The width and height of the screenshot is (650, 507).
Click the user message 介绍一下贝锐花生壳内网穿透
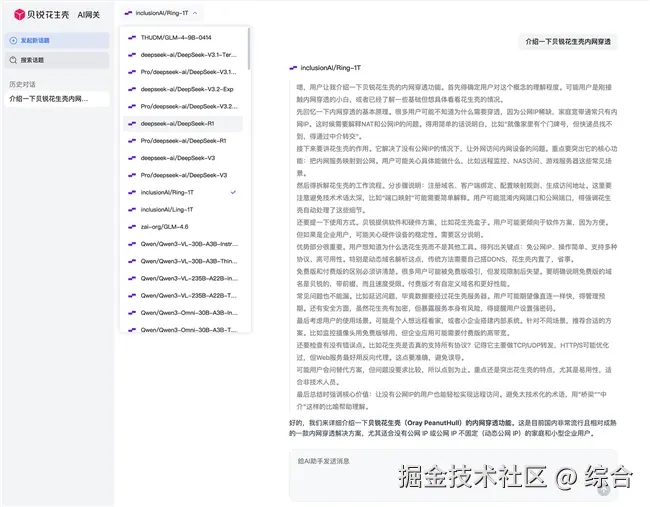(x=568, y=41)
